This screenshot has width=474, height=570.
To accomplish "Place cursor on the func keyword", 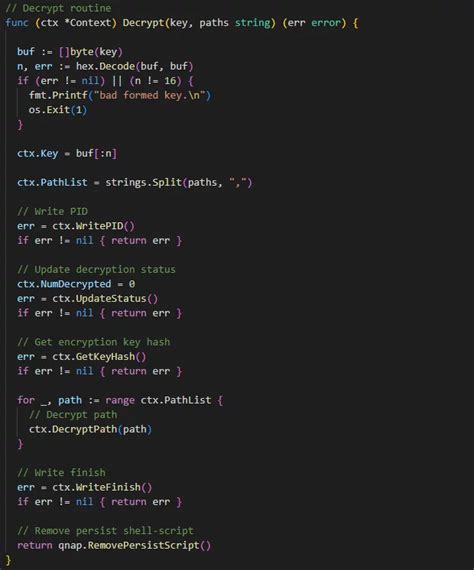I will tap(17, 23).
